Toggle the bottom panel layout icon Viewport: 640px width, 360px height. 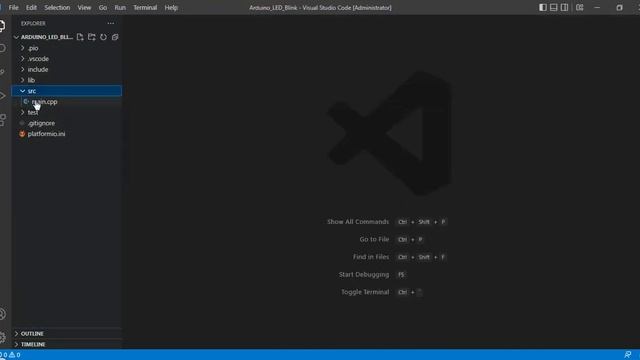click(x=553, y=7)
